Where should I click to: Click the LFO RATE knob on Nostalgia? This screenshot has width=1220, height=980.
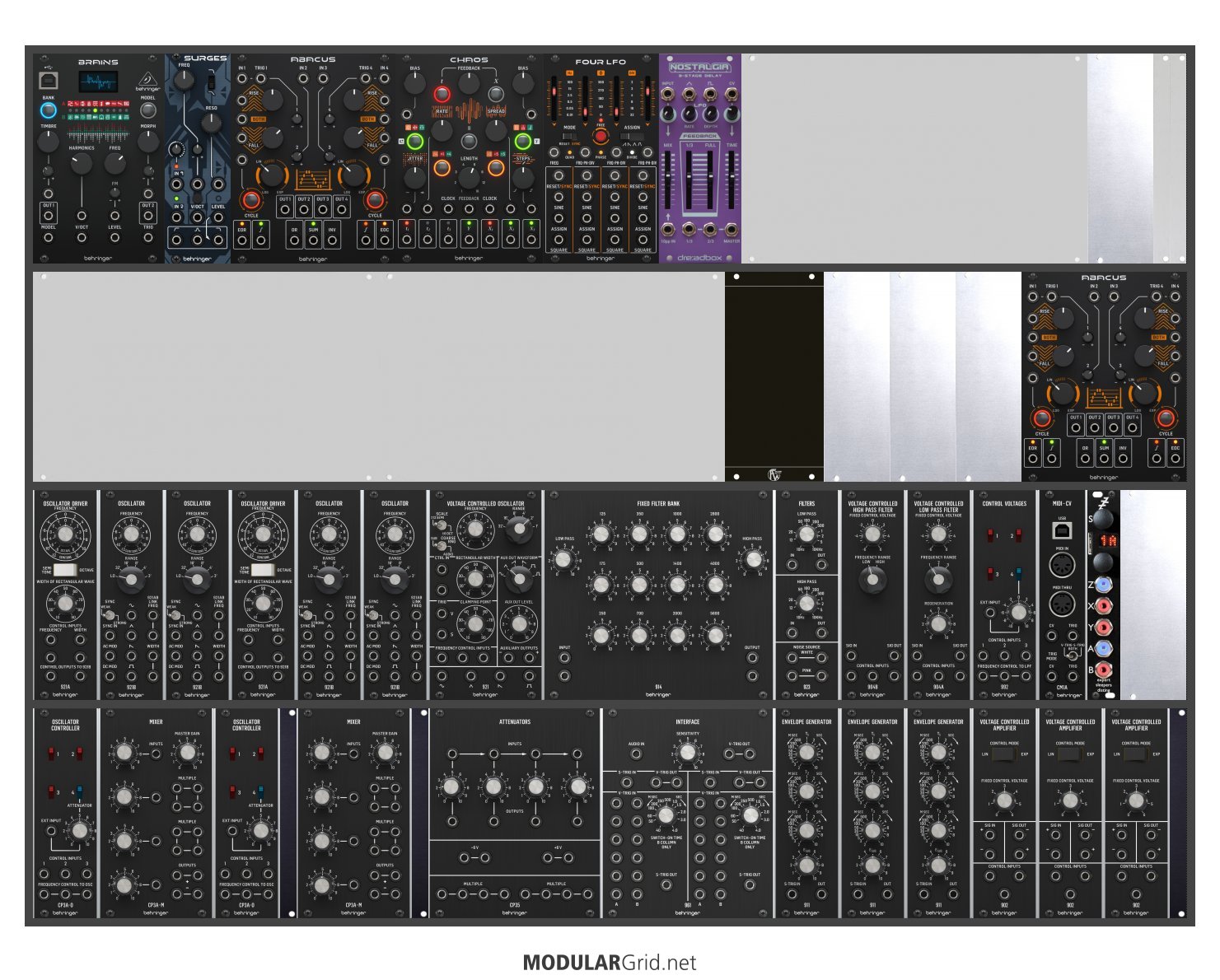pos(689,114)
